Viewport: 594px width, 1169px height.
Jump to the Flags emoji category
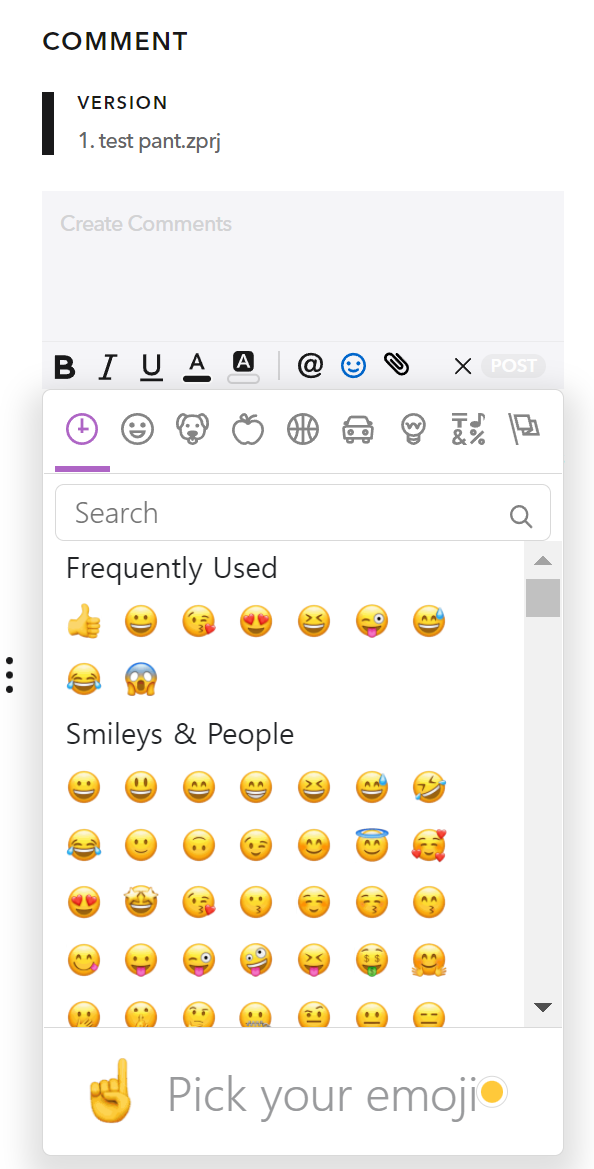(524, 429)
